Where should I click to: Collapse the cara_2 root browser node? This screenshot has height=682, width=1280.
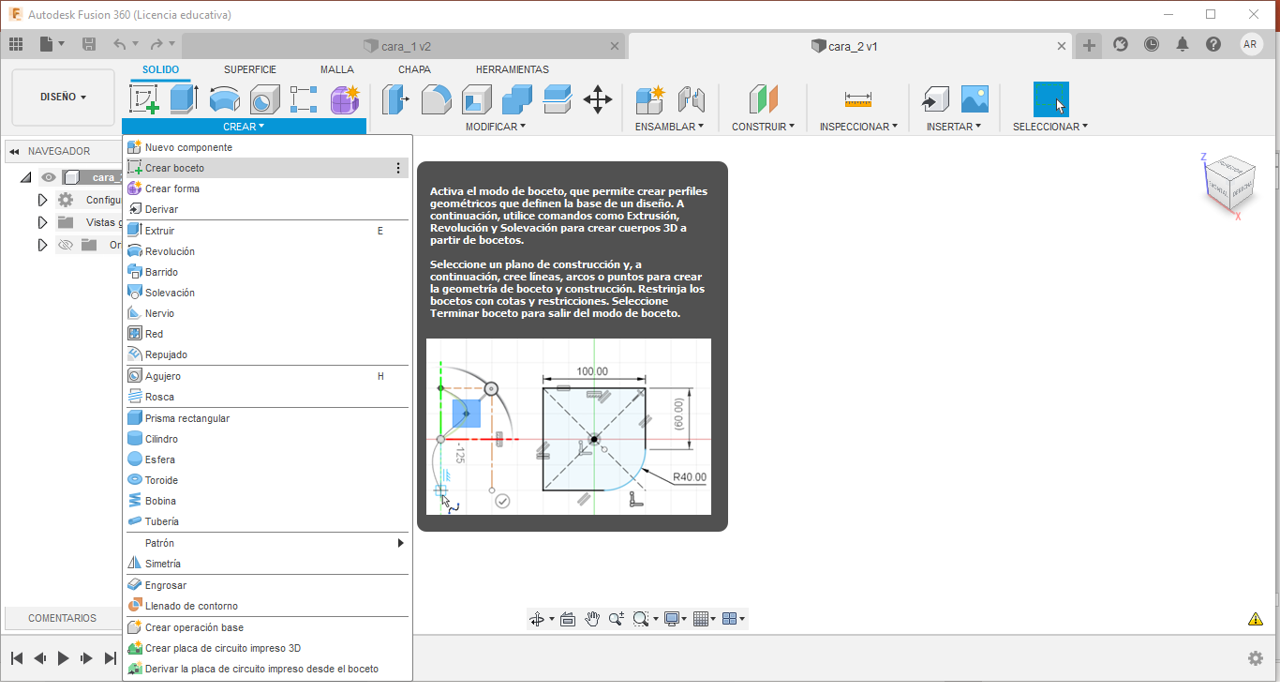tap(27, 178)
